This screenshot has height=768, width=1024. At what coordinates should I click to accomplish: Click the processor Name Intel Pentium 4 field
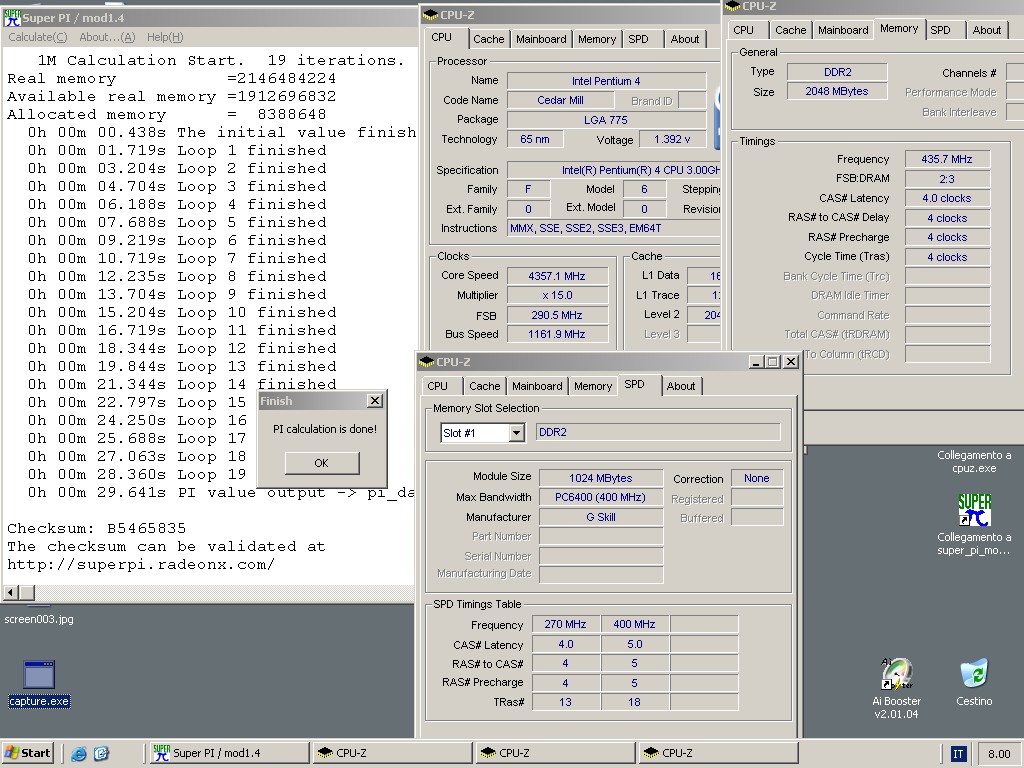(606, 81)
